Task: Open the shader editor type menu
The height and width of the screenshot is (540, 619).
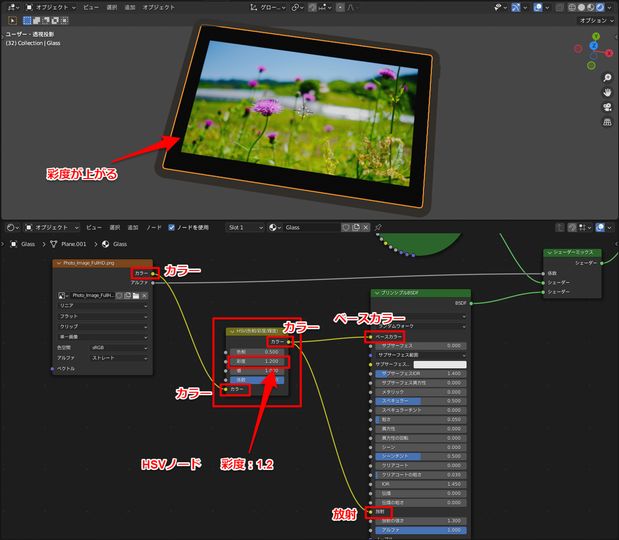Action: coord(13,227)
